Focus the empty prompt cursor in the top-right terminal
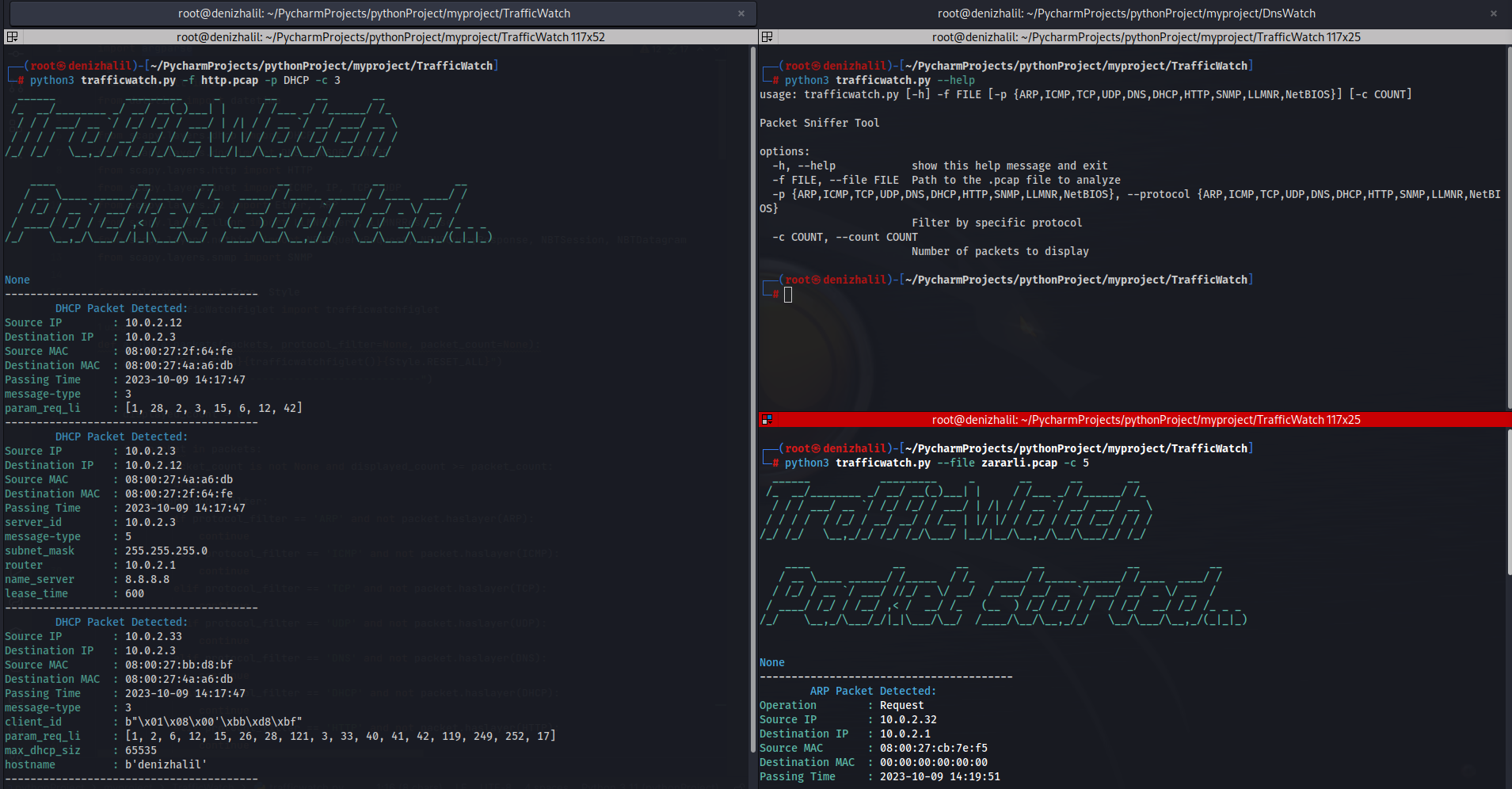The height and width of the screenshot is (789, 1512). 788,295
